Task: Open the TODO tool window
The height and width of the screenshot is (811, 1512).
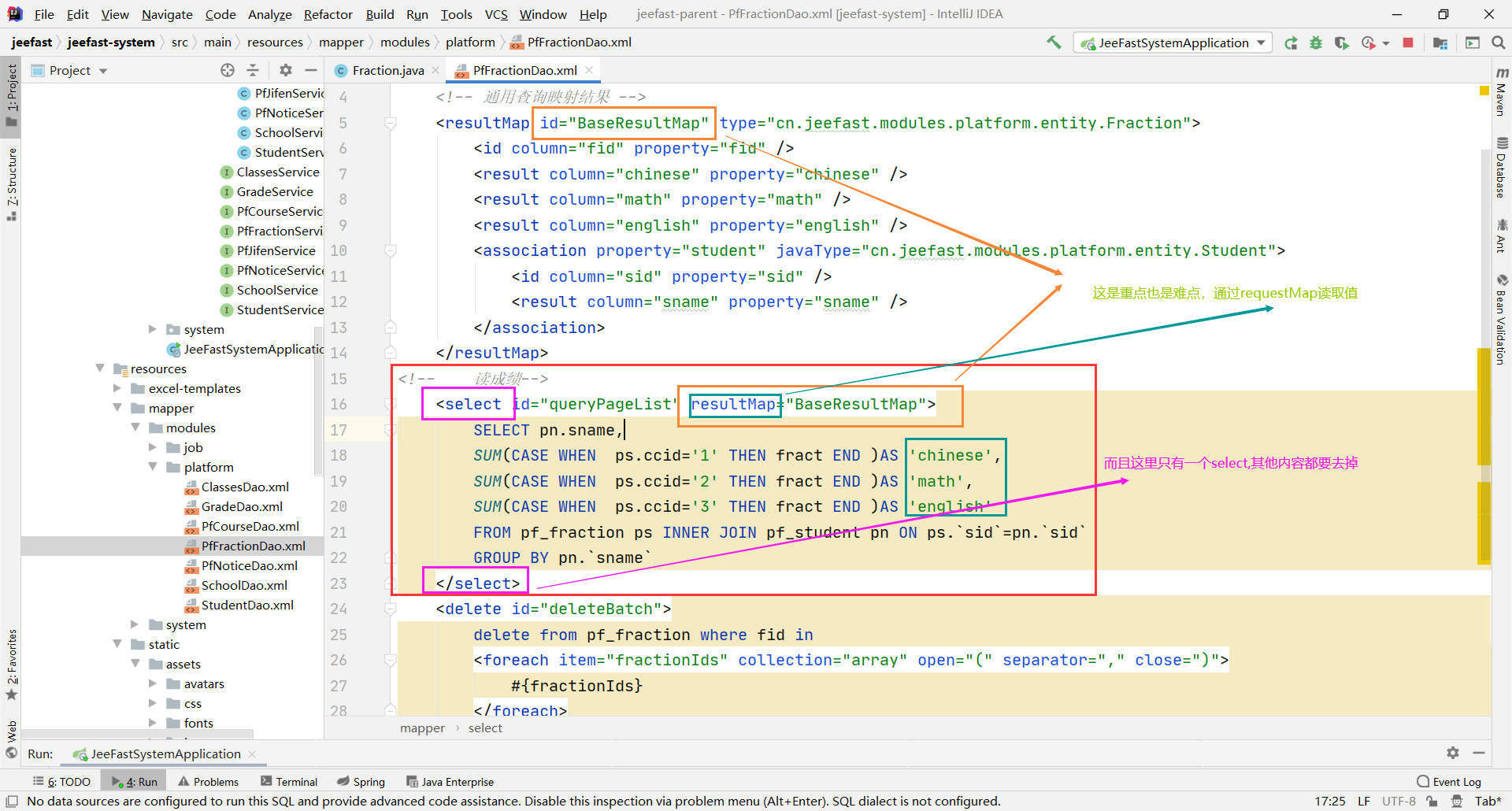Action: (61, 782)
